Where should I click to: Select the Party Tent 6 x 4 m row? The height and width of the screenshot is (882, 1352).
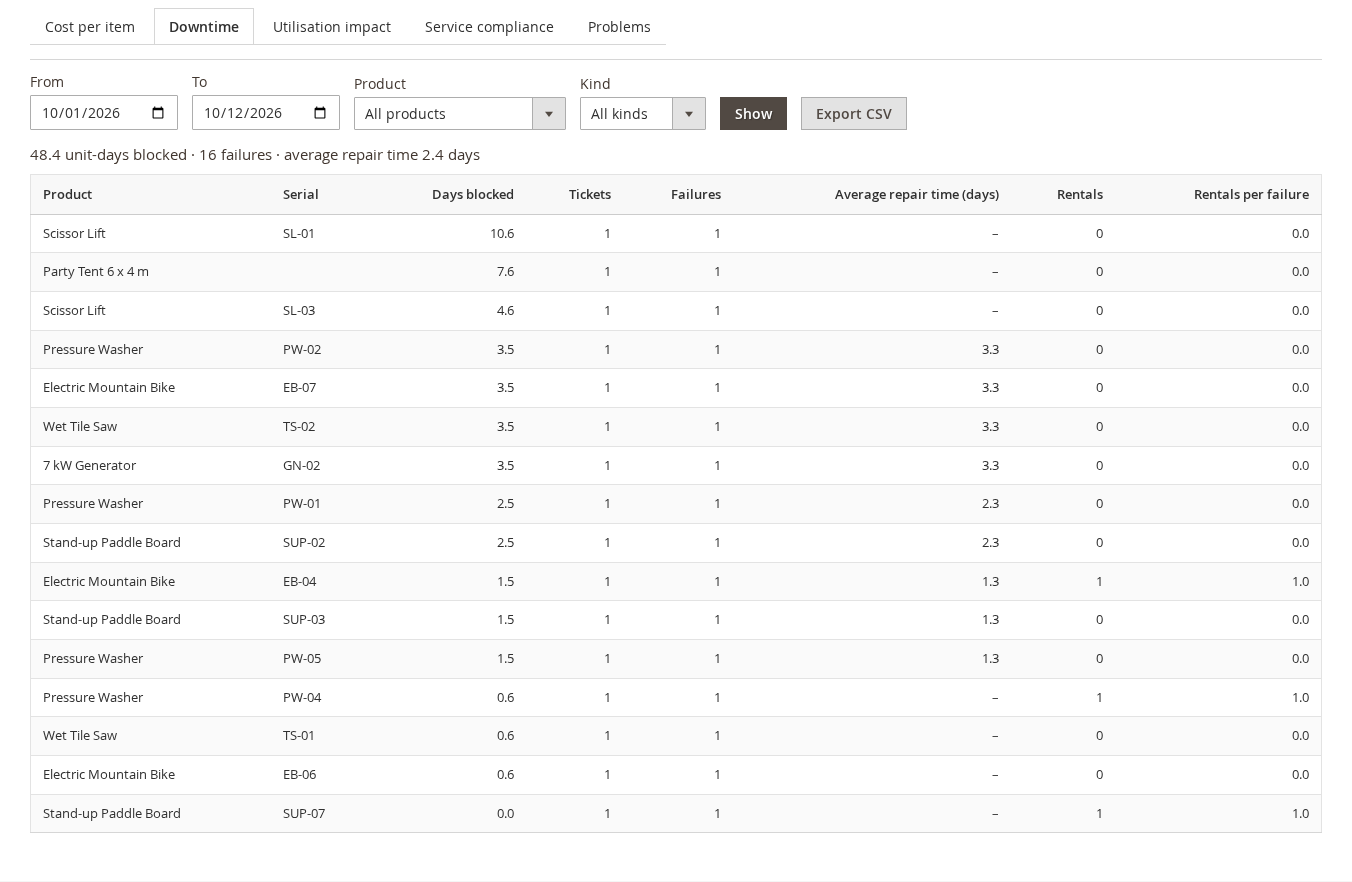(676, 272)
